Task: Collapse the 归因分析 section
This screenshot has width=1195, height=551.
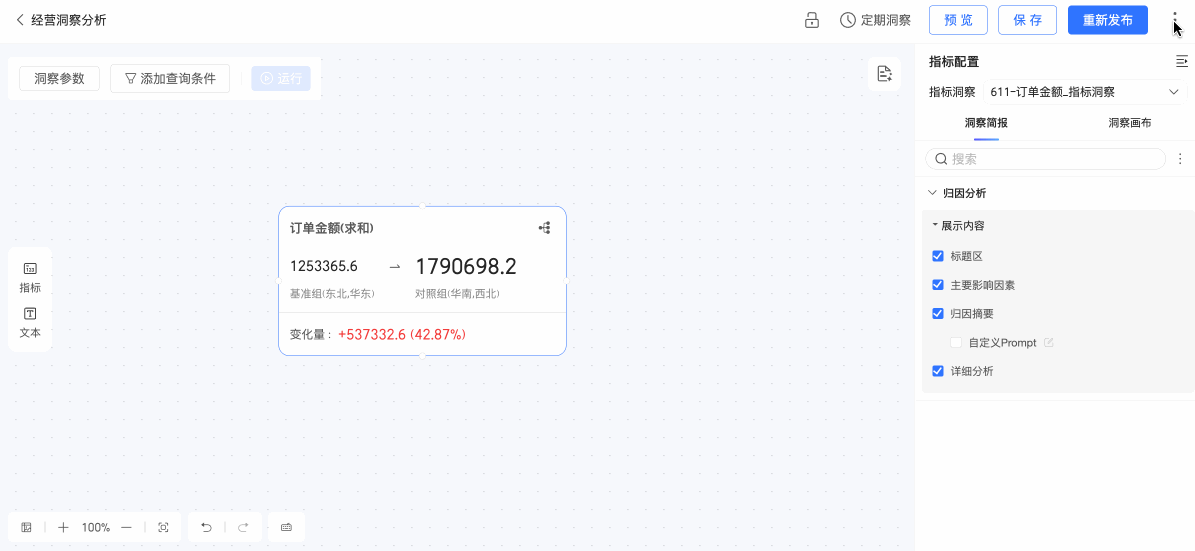Action: point(932,193)
